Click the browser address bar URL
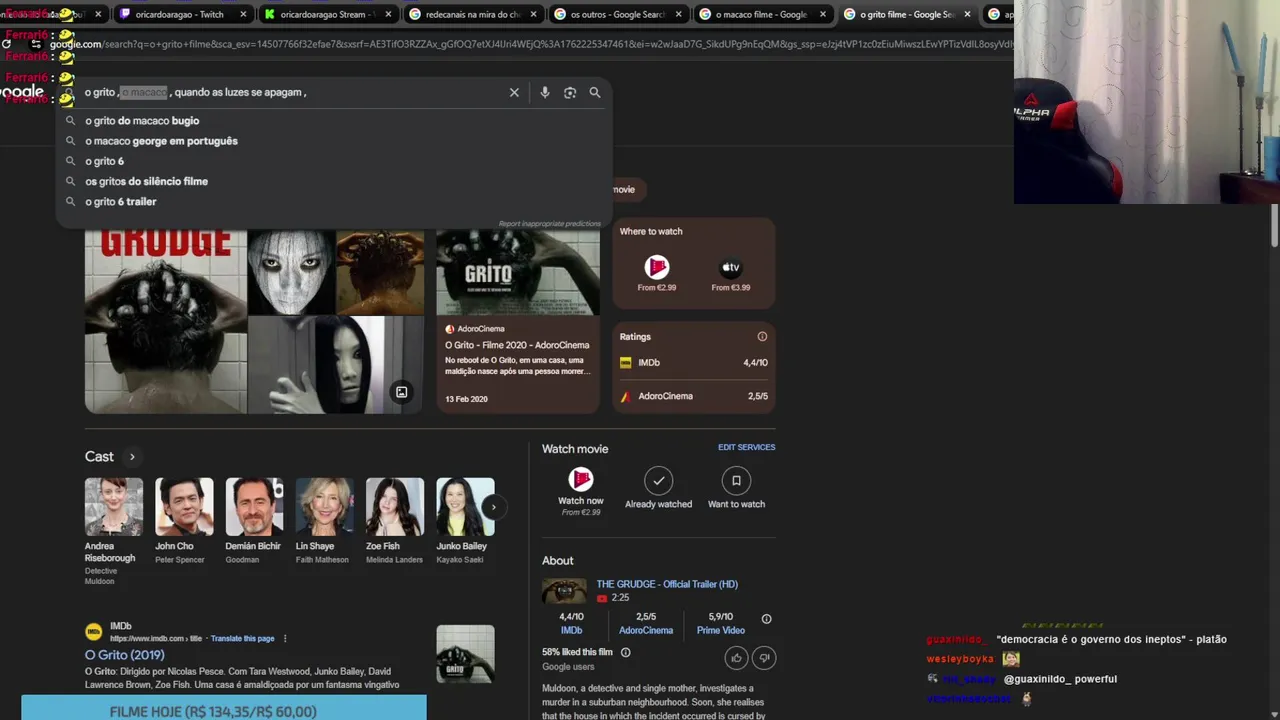The image size is (1280, 720). pos(530,44)
